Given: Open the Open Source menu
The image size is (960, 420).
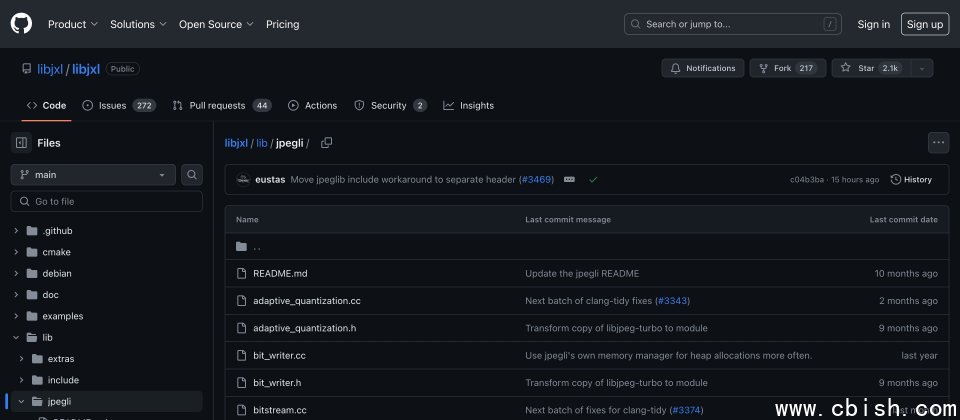Looking at the screenshot, I should point(216,24).
